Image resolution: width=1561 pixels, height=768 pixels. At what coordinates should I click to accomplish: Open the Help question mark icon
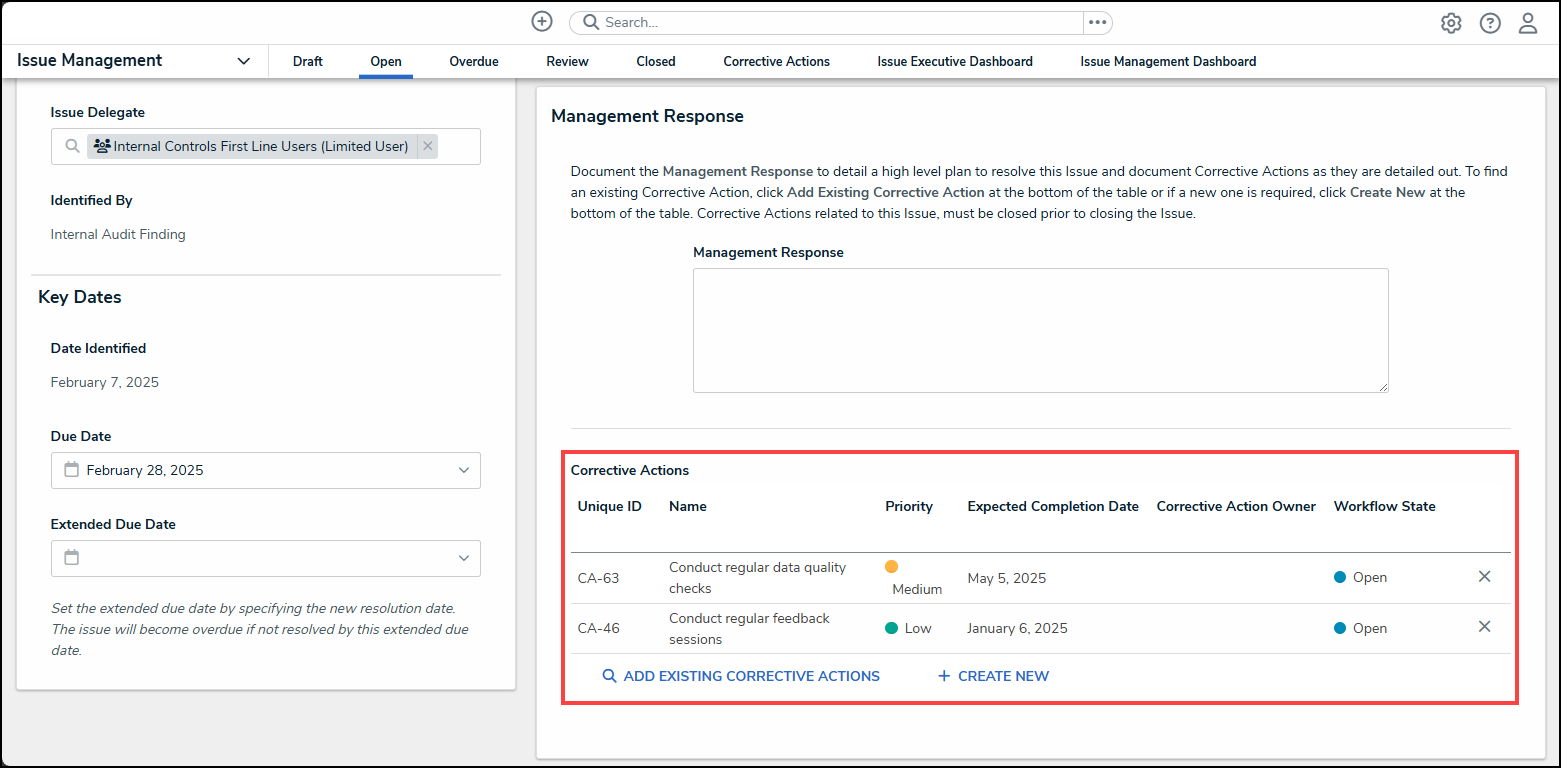[1489, 23]
